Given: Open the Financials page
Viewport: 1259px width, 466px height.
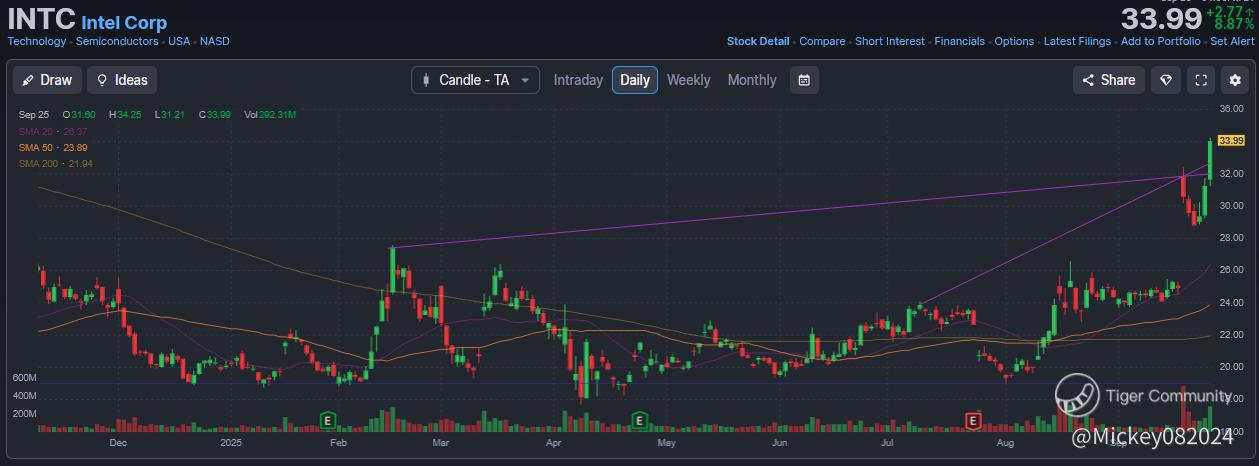Looking at the screenshot, I should point(960,41).
